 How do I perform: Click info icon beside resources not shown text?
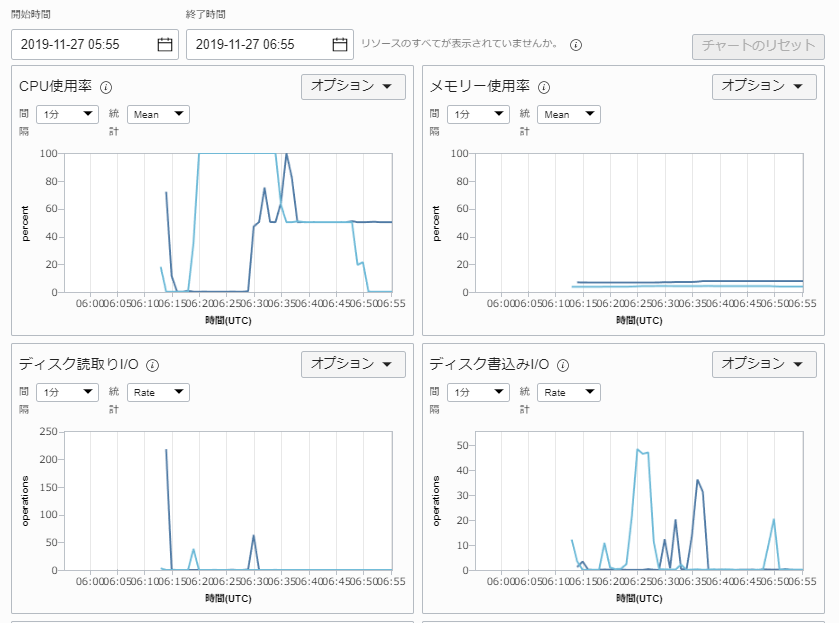point(576,45)
